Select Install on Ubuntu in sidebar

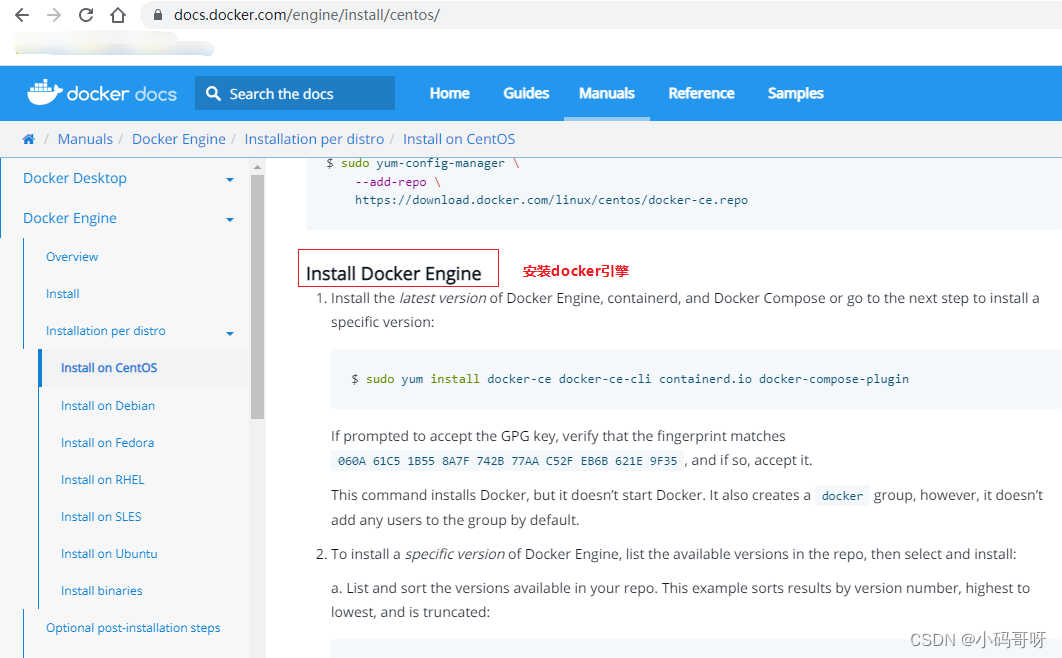pos(109,554)
